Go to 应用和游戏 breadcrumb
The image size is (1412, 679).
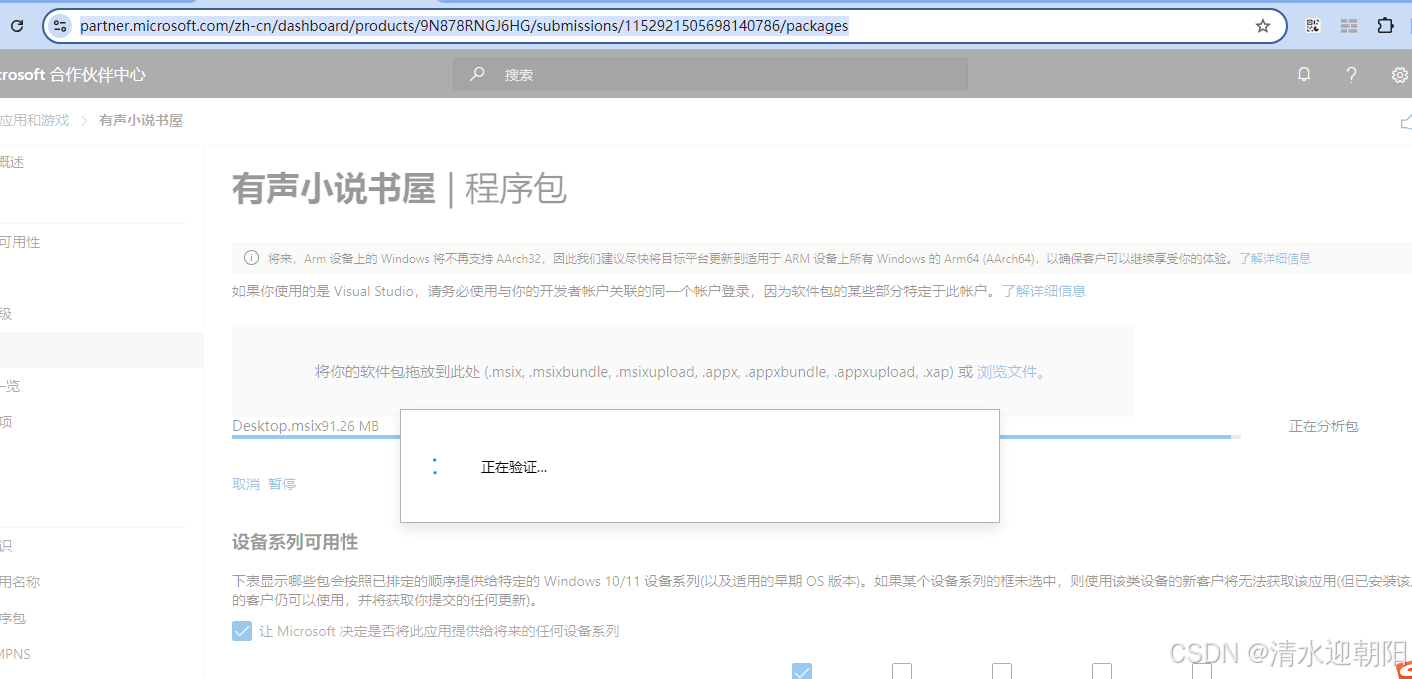(35, 120)
